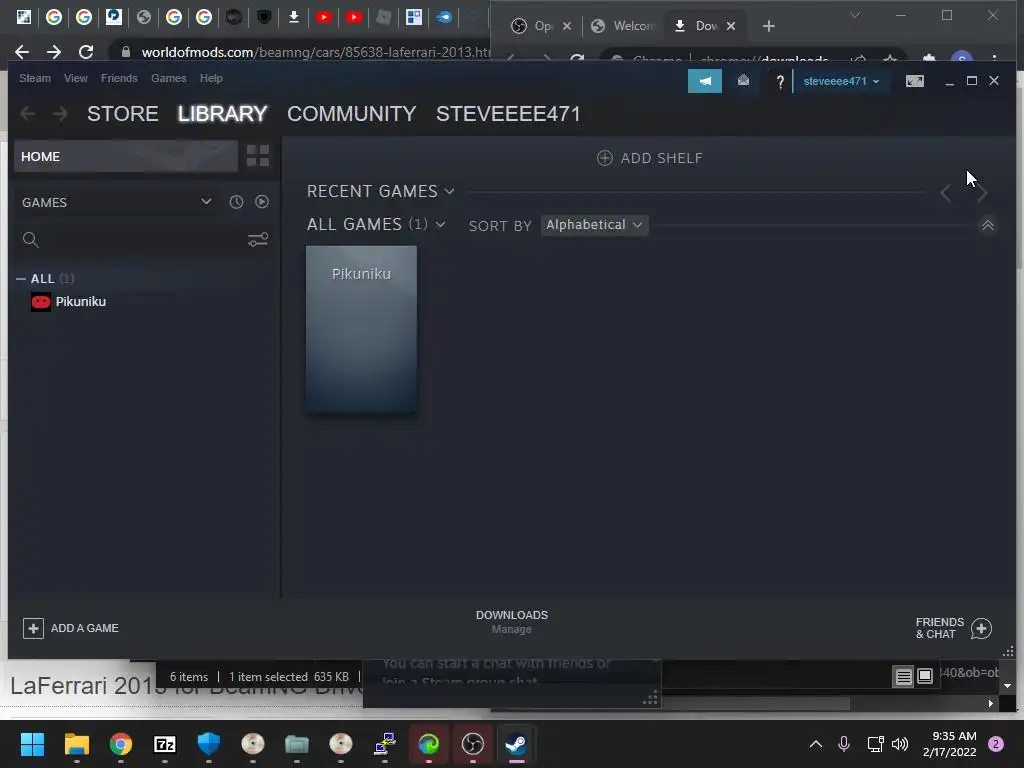This screenshot has width=1024, height=768.
Task: Enter Steam Big Picture mode icon
Action: [914, 81]
